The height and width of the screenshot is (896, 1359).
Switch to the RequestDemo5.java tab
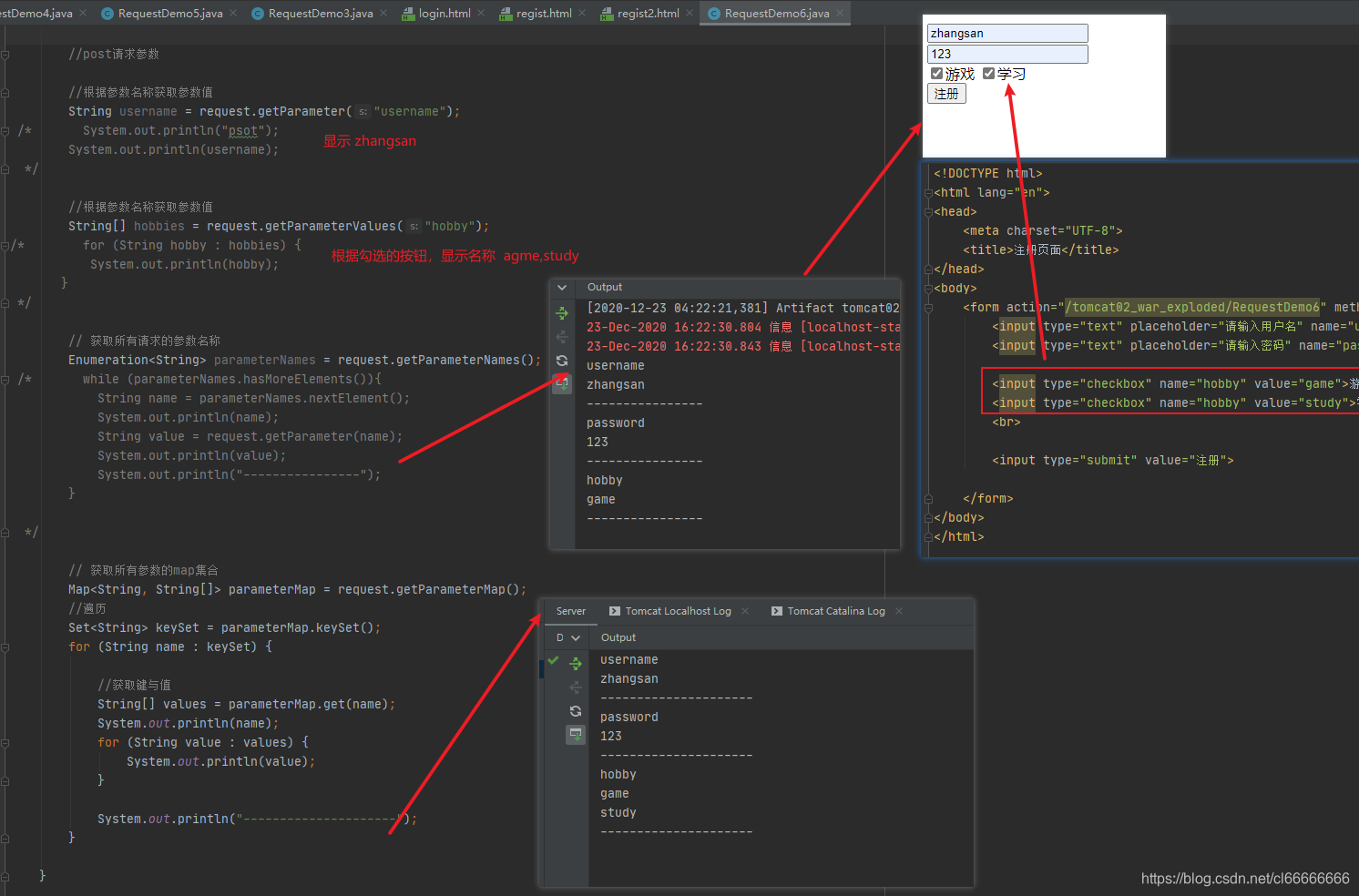point(169,13)
